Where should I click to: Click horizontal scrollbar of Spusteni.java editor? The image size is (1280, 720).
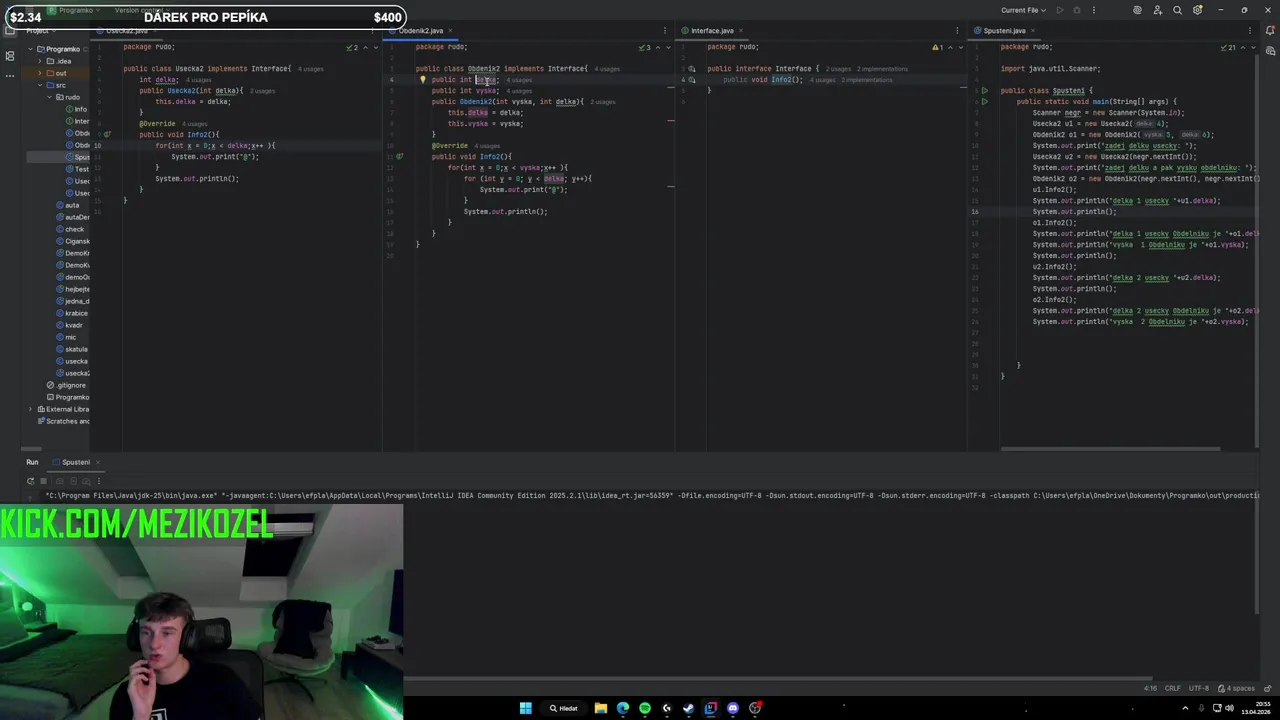click(x=1110, y=449)
